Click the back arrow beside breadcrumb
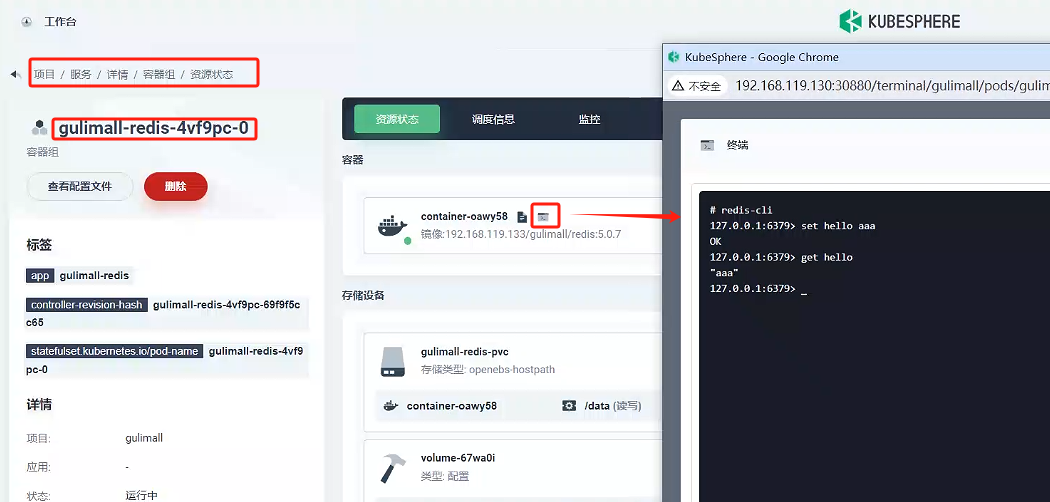This screenshot has height=502, width=1050. tap(15, 74)
